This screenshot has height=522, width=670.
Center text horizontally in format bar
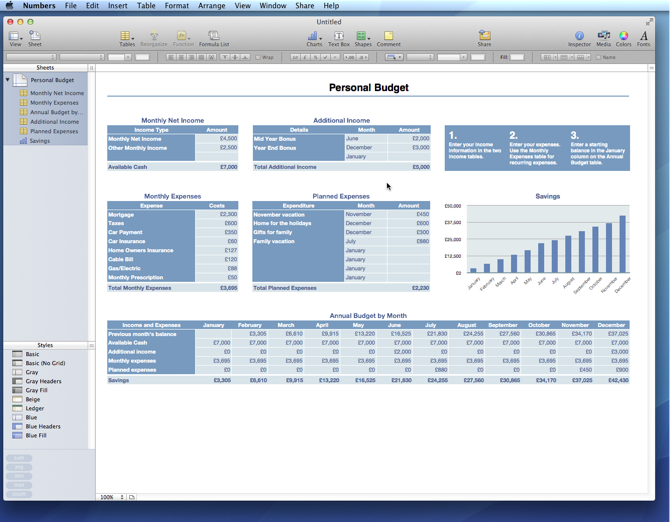click(x=181, y=57)
